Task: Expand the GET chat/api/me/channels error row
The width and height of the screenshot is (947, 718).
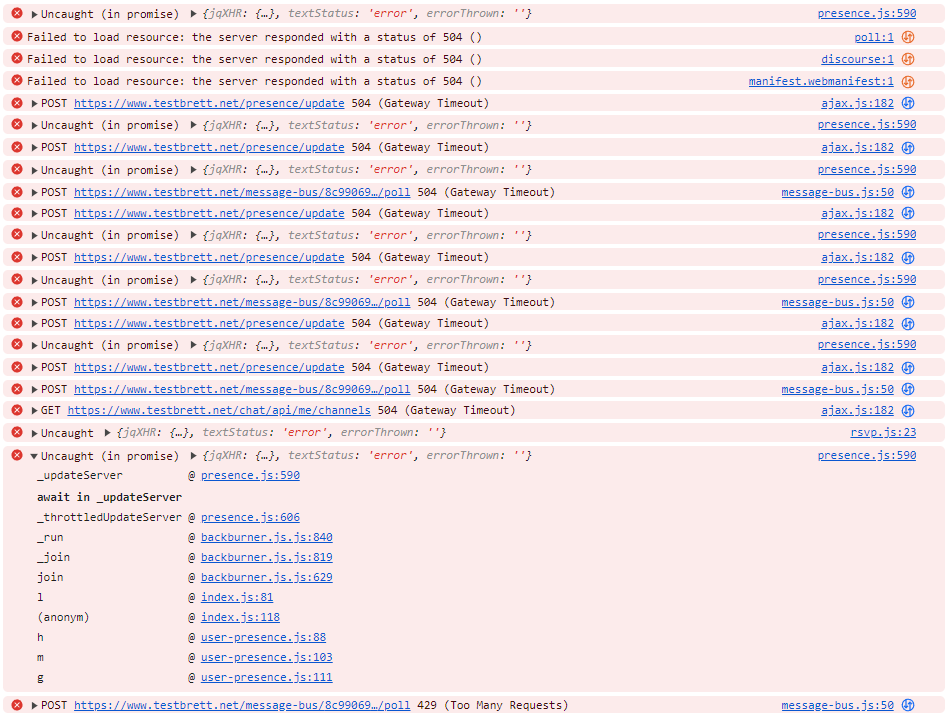Action: (x=34, y=411)
